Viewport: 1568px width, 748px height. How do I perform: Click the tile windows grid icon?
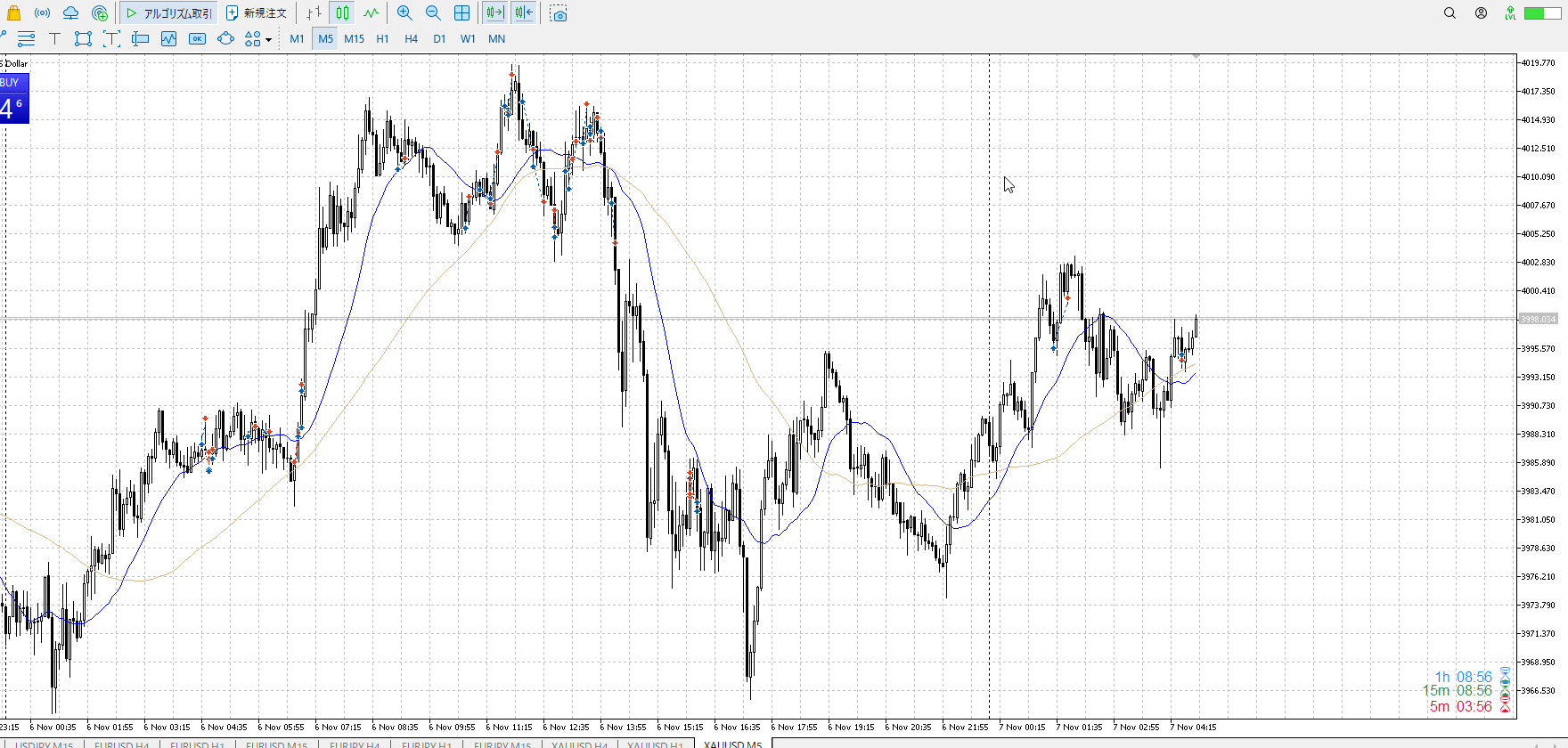(461, 13)
